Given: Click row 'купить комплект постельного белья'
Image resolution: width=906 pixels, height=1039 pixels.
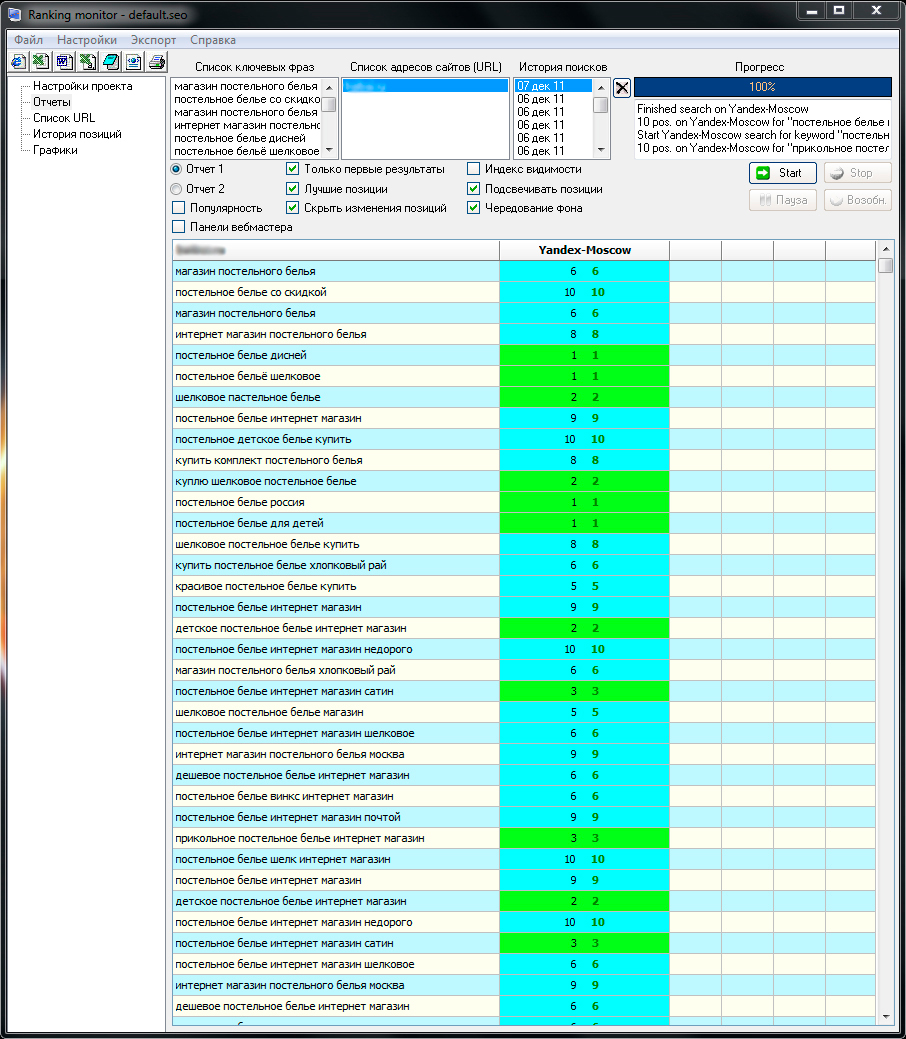Looking at the screenshot, I should (524, 461).
